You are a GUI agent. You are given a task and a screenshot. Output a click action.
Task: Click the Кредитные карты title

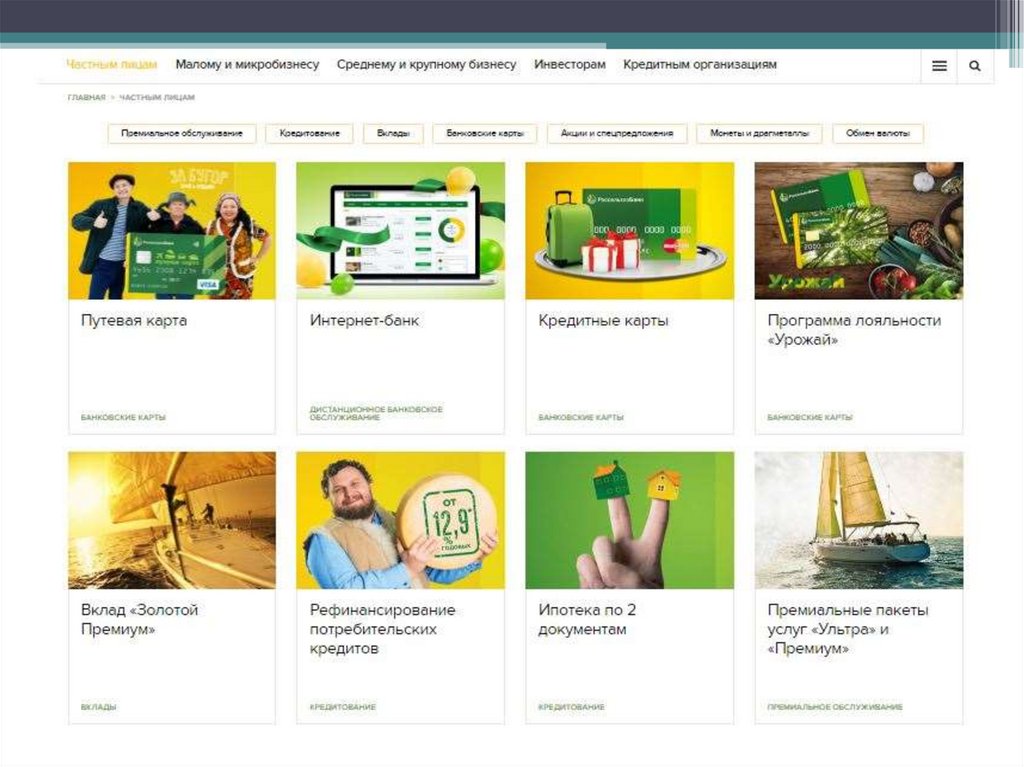603,321
